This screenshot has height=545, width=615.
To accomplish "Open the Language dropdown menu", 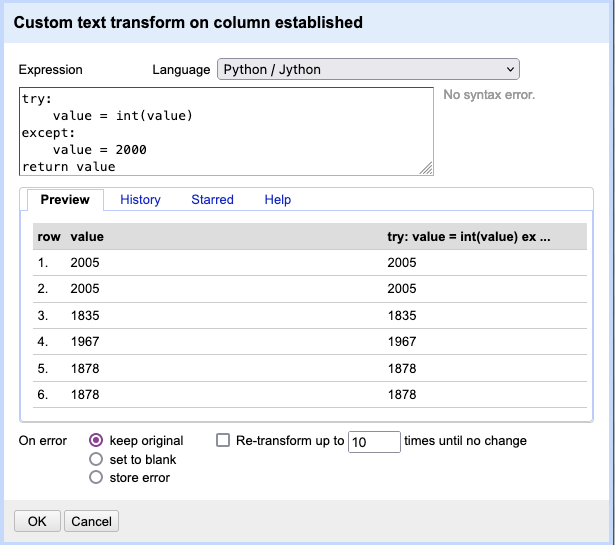I will pos(368,69).
